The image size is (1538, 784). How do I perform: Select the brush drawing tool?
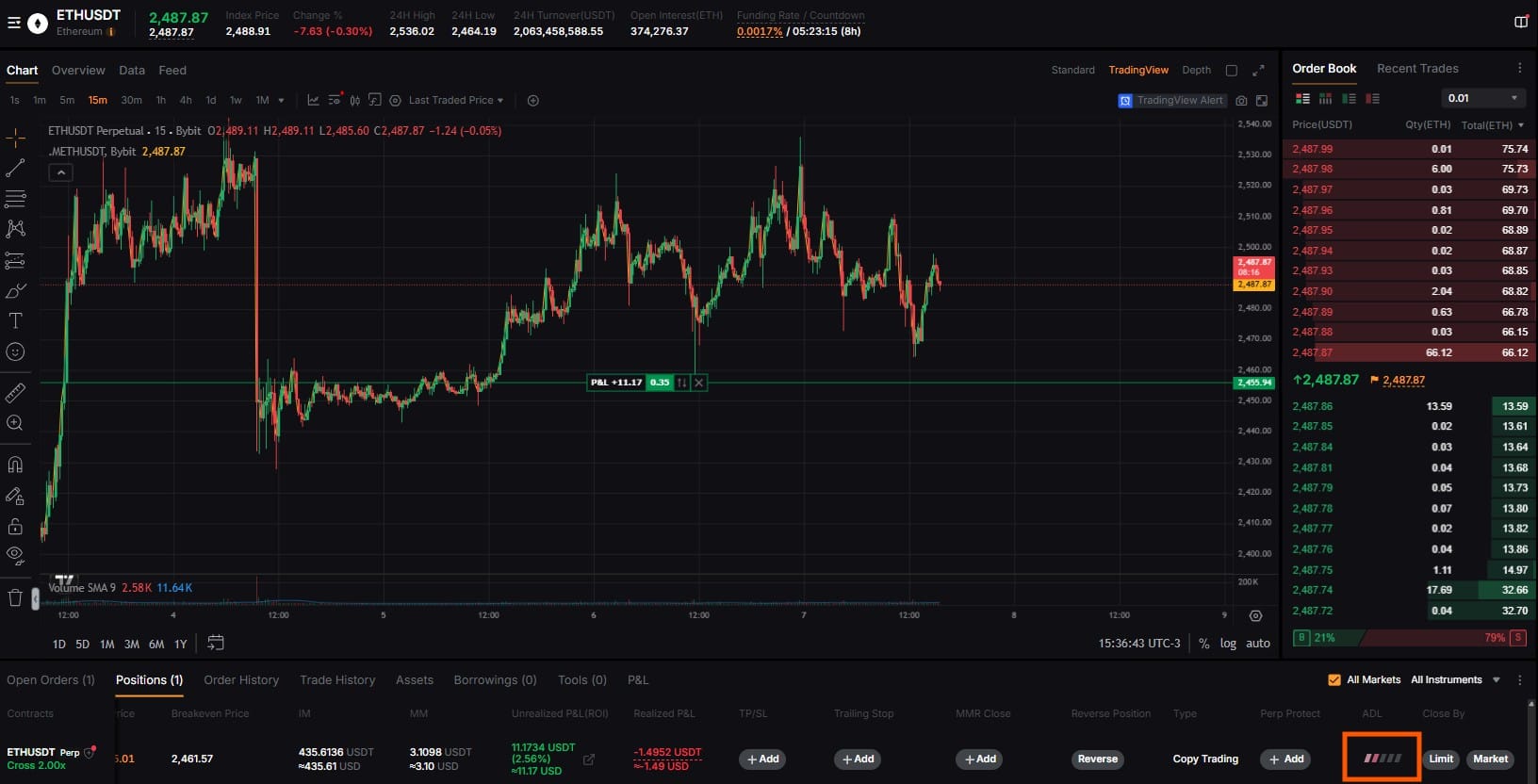point(15,290)
